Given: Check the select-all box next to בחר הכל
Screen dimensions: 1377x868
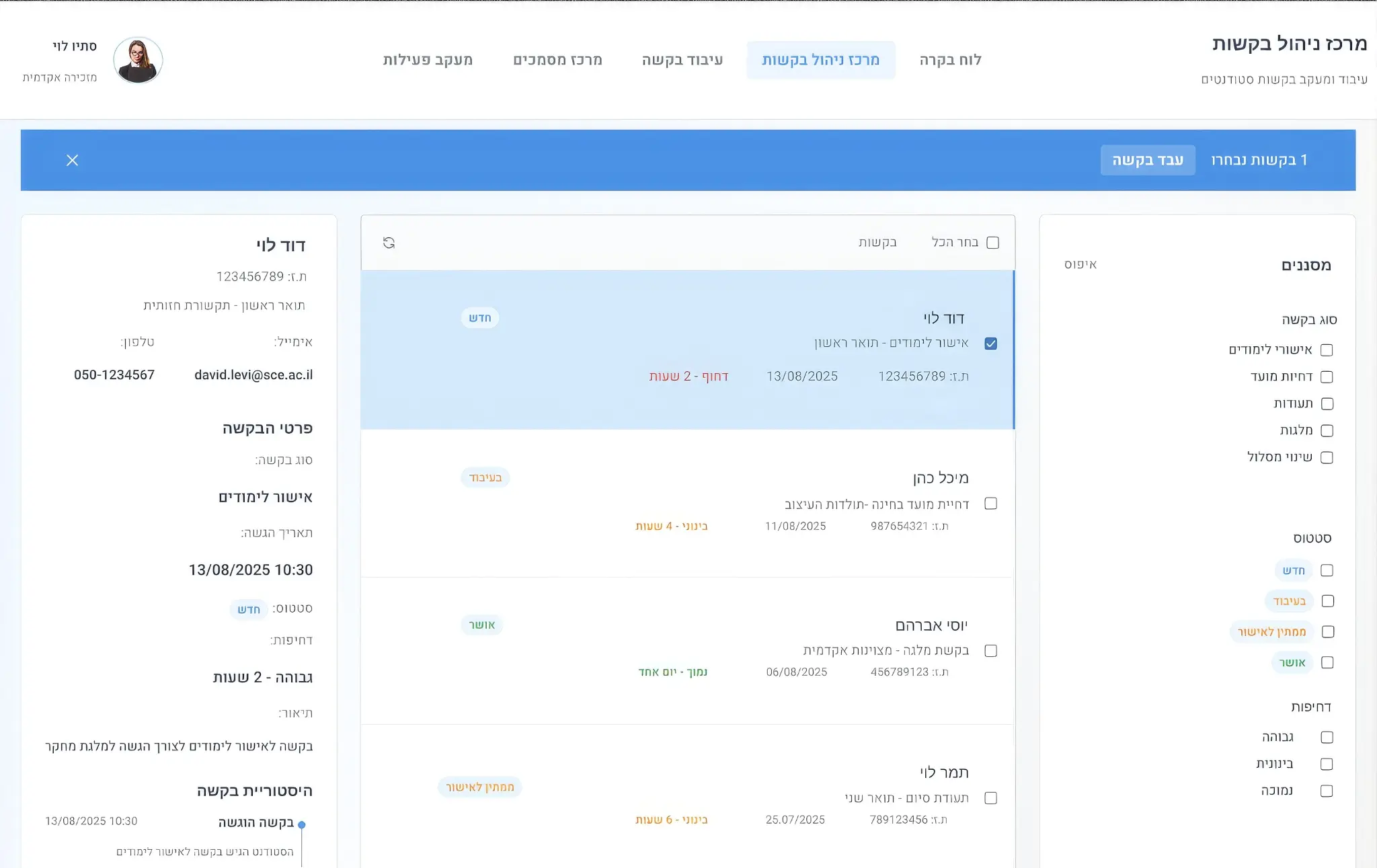Looking at the screenshot, I should (x=992, y=242).
